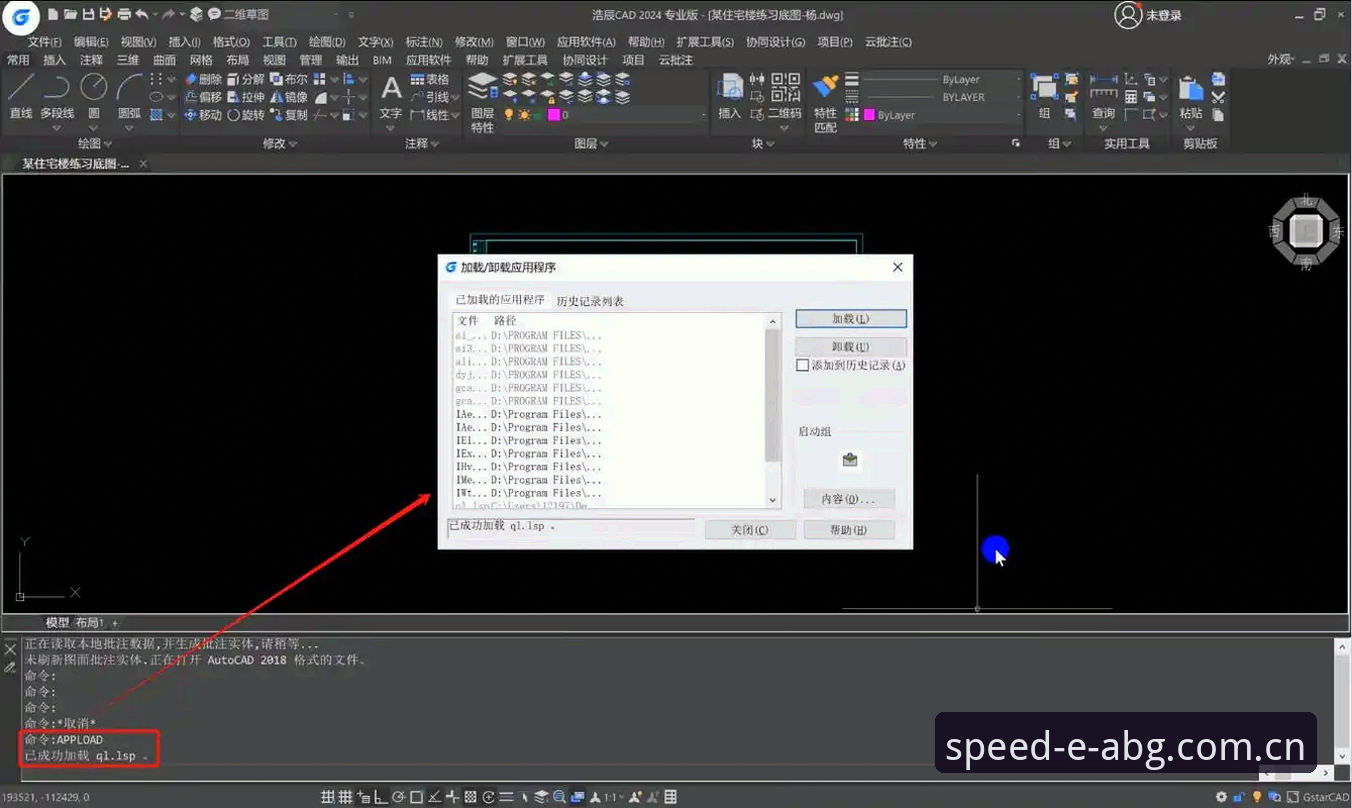Open the 工具(T) menu
The width and height of the screenshot is (1352, 808).
point(279,42)
